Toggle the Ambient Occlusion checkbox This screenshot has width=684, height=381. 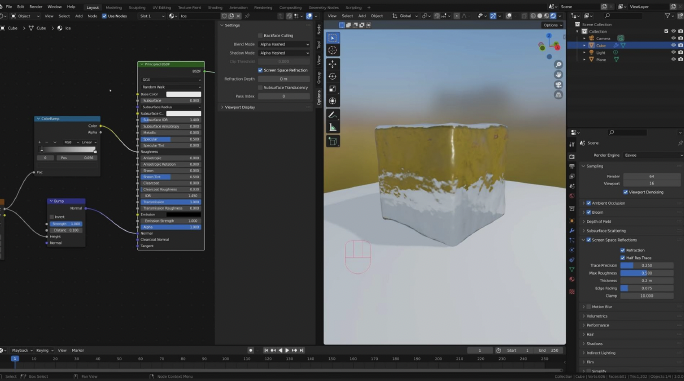click(x=589, y=203)
